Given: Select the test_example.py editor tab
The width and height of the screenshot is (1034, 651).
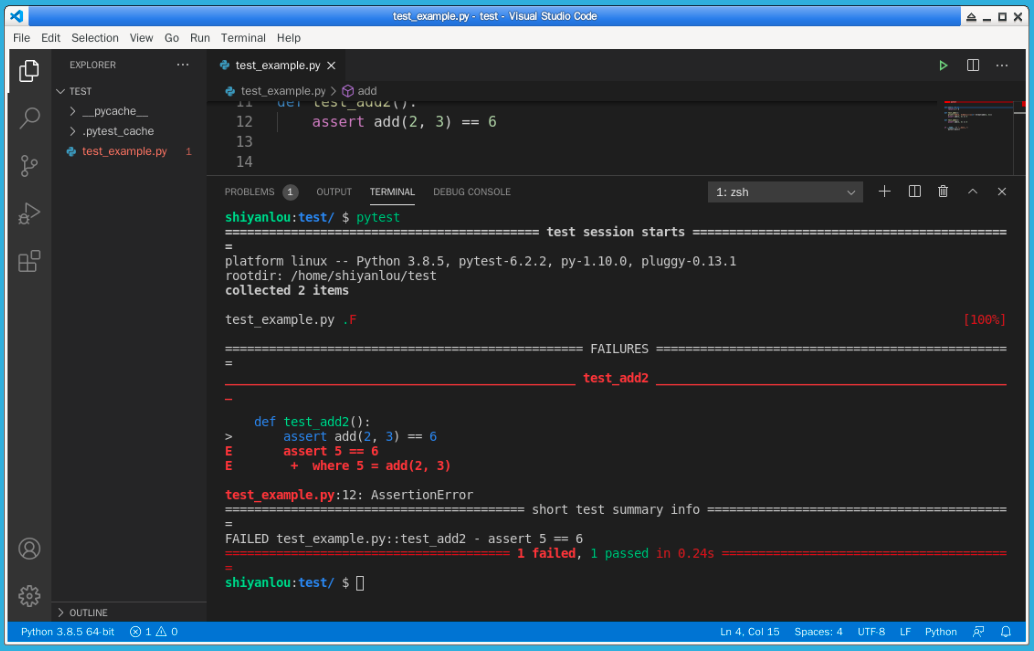Looking at the screenshot, I should coord(278,65).
